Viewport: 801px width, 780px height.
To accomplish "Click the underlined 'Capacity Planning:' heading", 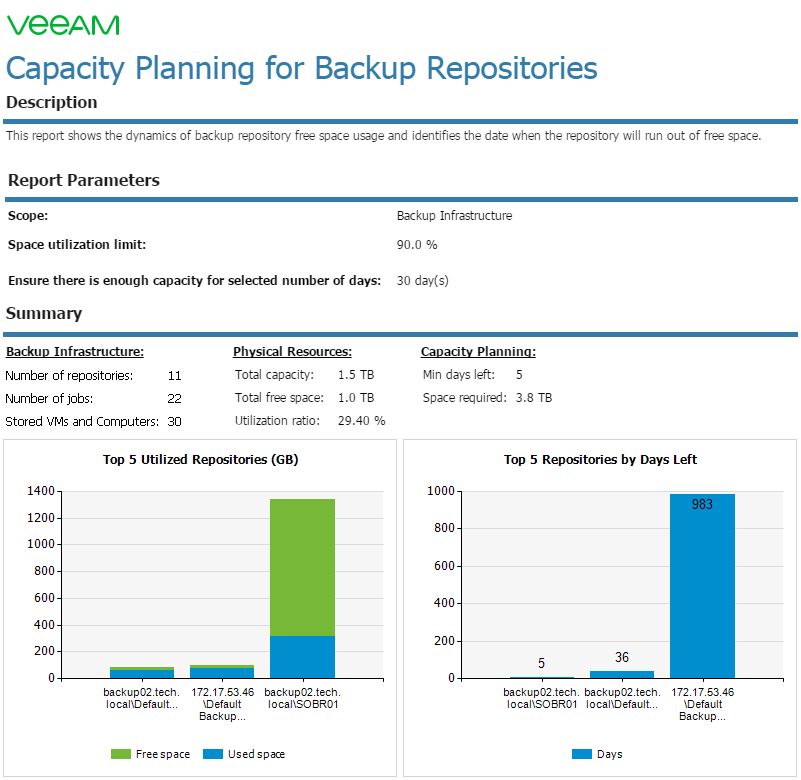I will click(x=479, y=351).
